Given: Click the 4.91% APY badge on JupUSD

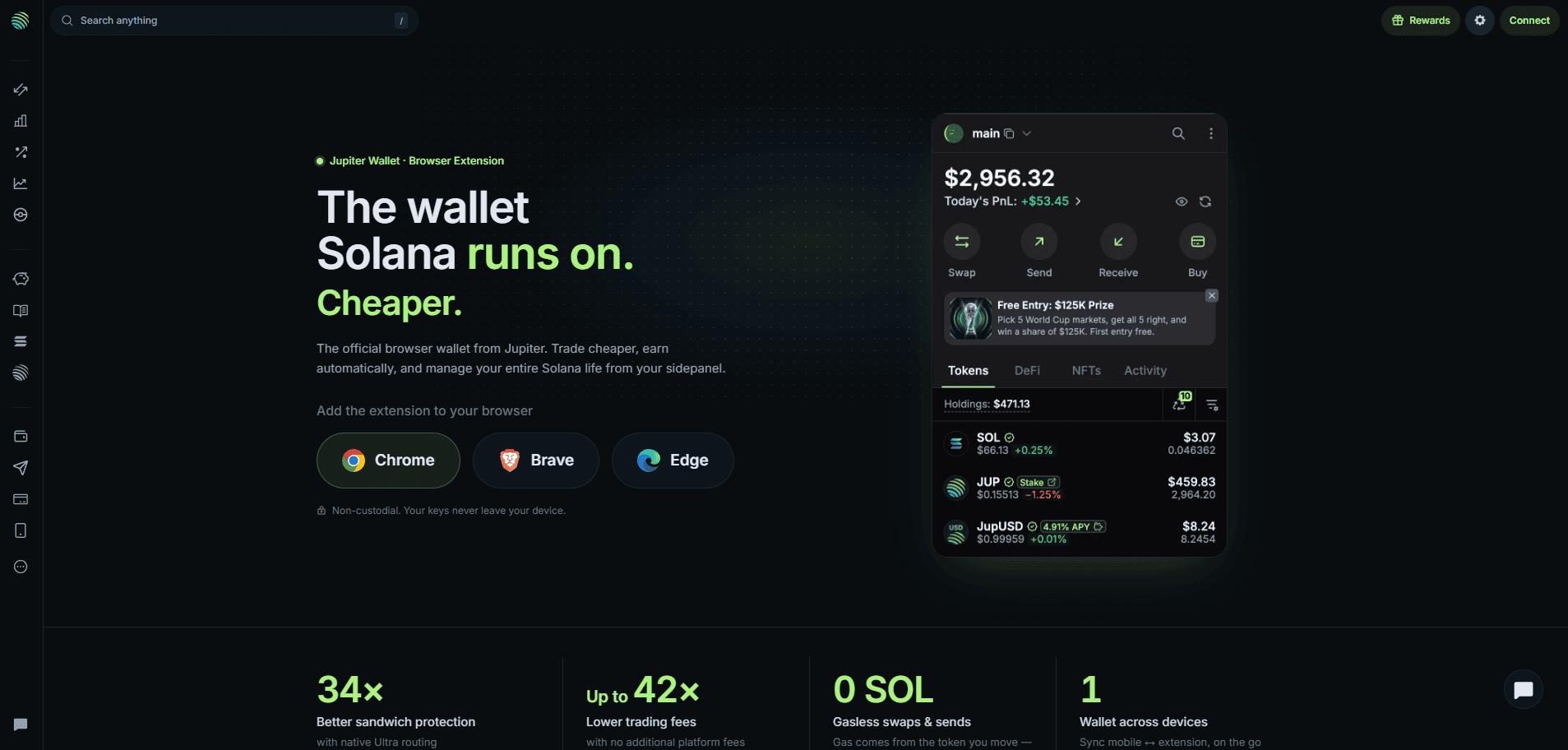Looking at the screenshot, I should pyautogui.click(x=1073, y=527).
